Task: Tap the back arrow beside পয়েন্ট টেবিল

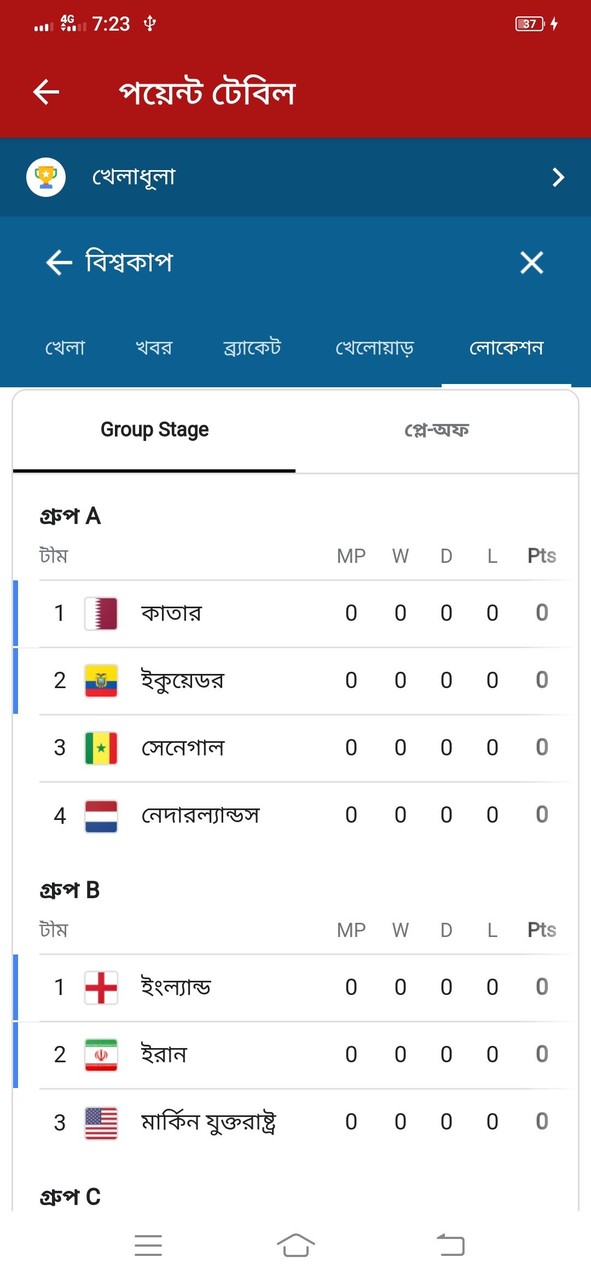Action: [x=45, y=91]
